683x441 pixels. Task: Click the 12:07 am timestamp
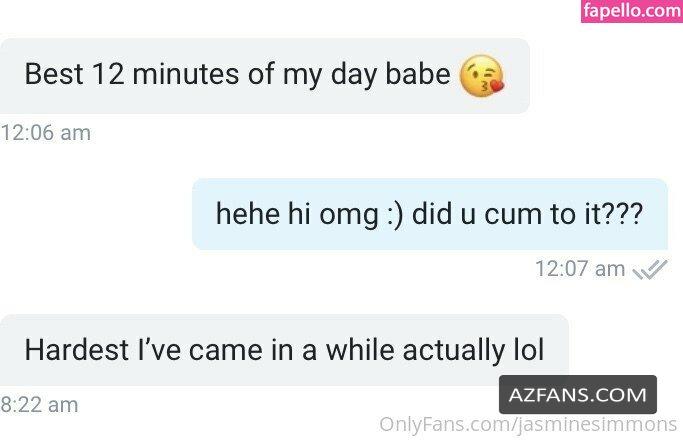pyautogui.click(x=580, y=269)
